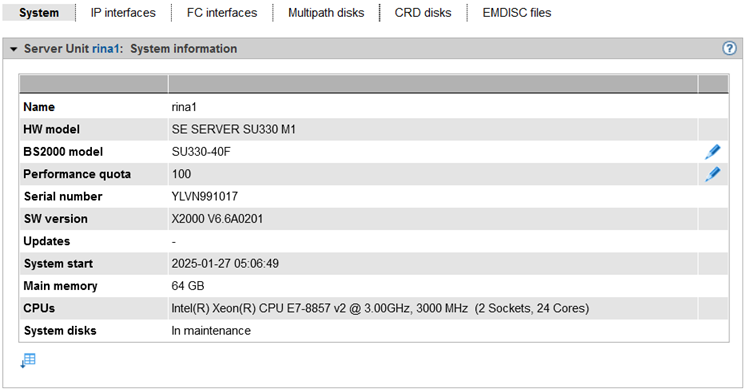Select the CPUs Intel Xeon description text
The image size is (744, 389).
[380, 308]
